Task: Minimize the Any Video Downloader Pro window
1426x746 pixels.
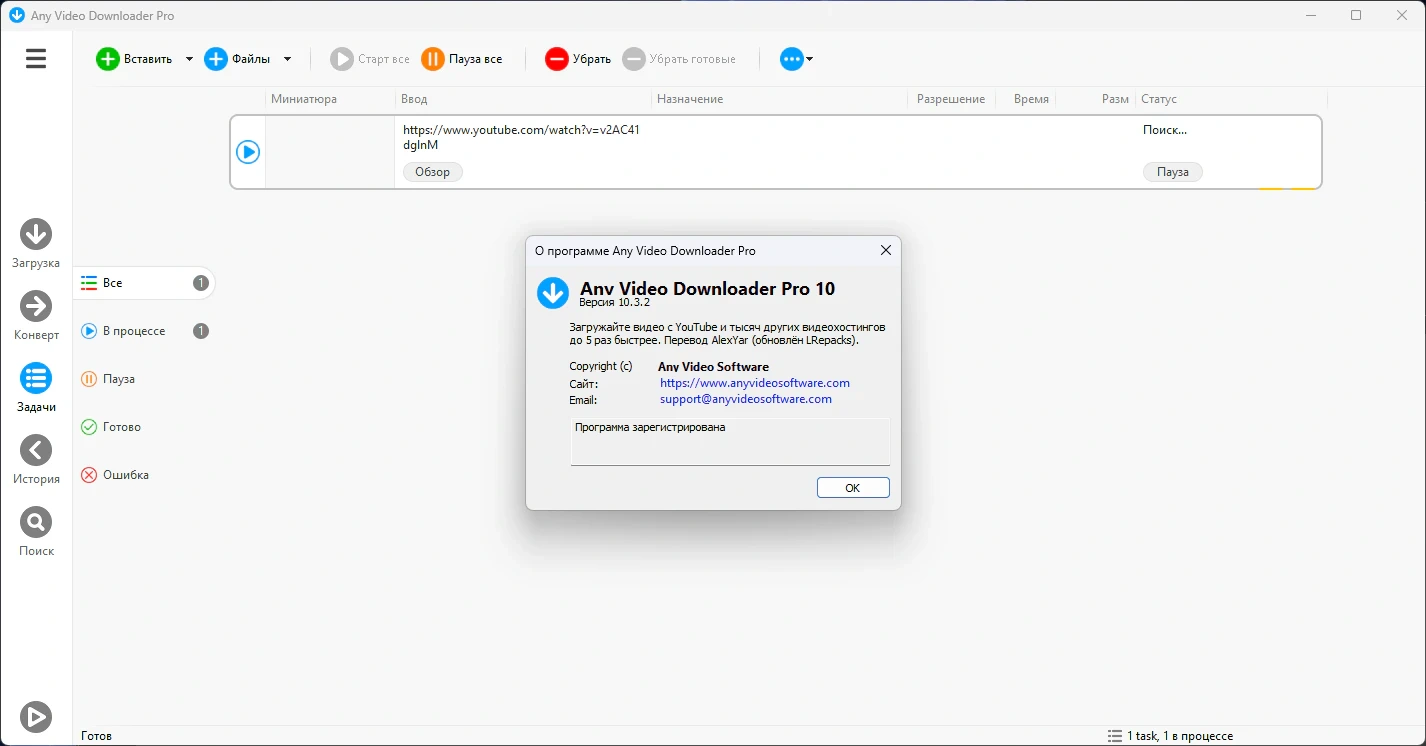Action: point(1310,15)
